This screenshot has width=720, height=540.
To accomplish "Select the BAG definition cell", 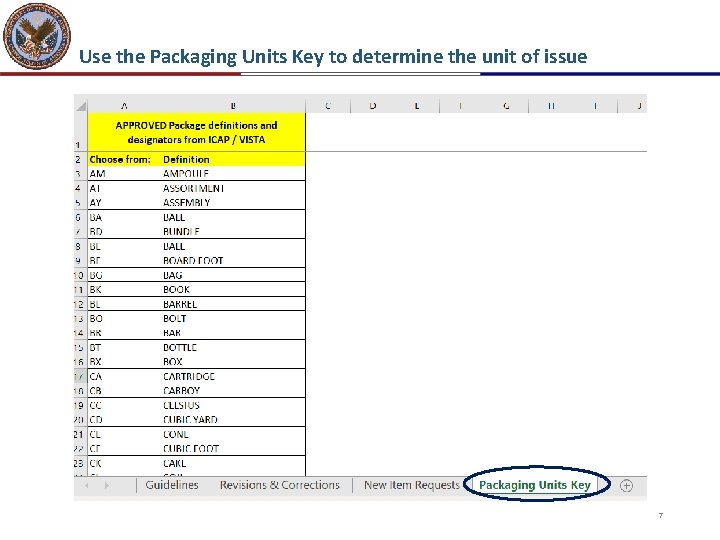I will coord(233,275).
